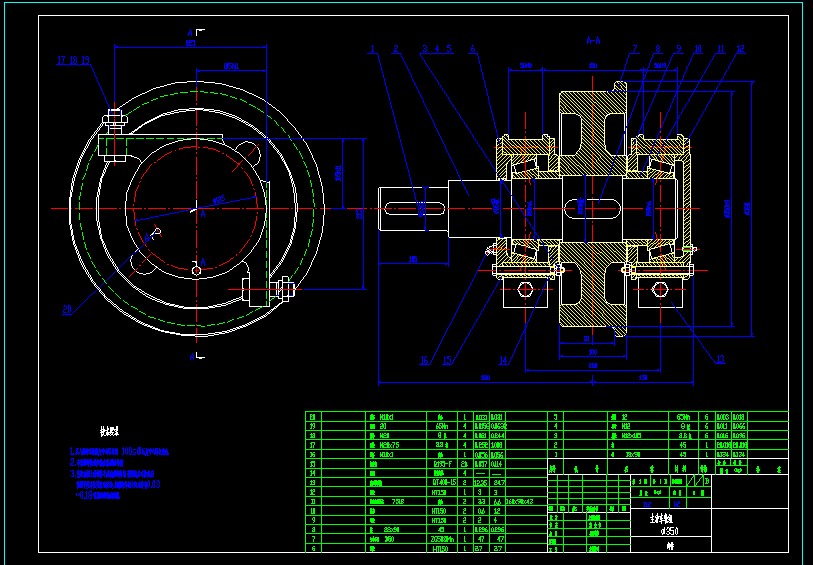Select part callout number 20
This screenshot has height=565, width=813.
tap(67, 310)
